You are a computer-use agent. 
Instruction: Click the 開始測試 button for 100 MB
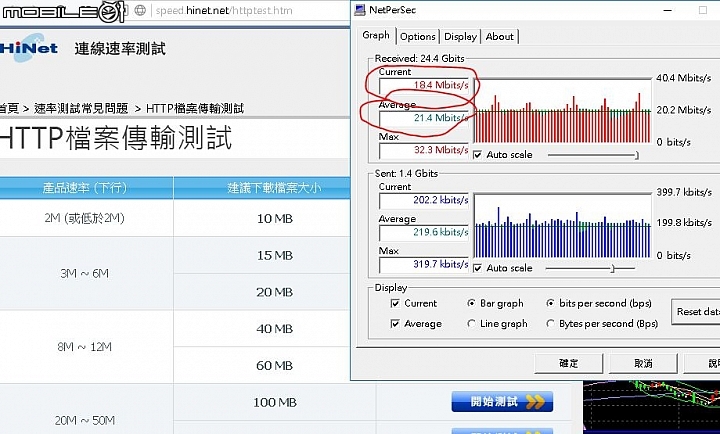click(x=502, y=402)
